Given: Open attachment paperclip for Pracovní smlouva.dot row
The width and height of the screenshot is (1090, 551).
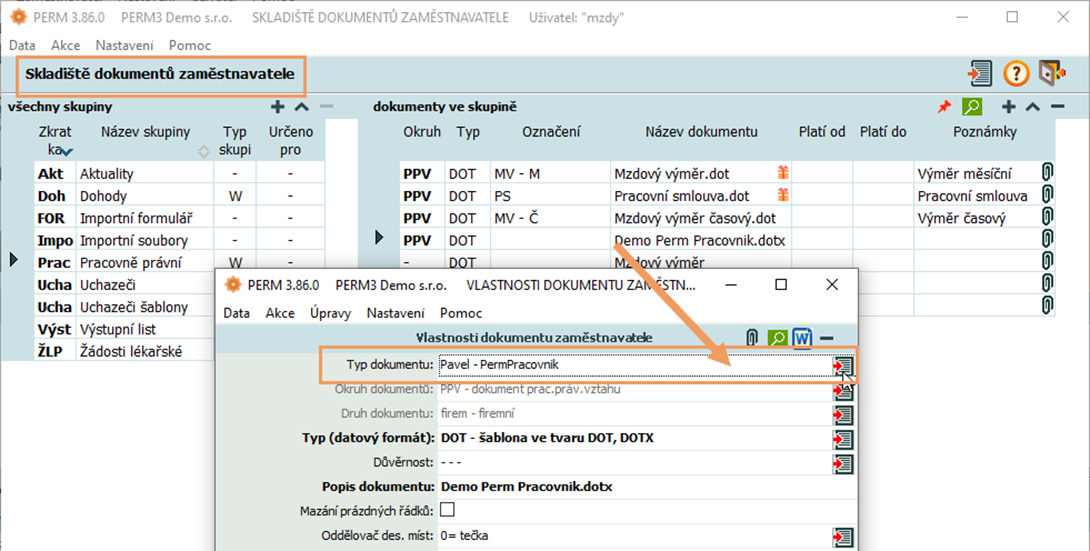Looking at the screenshot, I should (x=1047, y=195).
